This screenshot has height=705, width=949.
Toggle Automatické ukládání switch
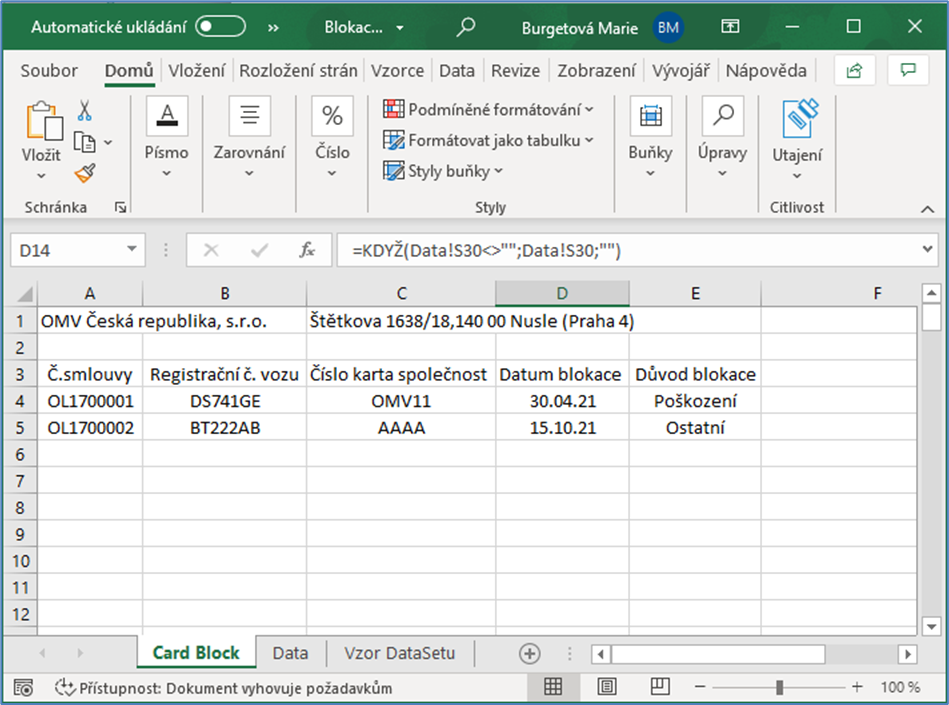(220, 28)
